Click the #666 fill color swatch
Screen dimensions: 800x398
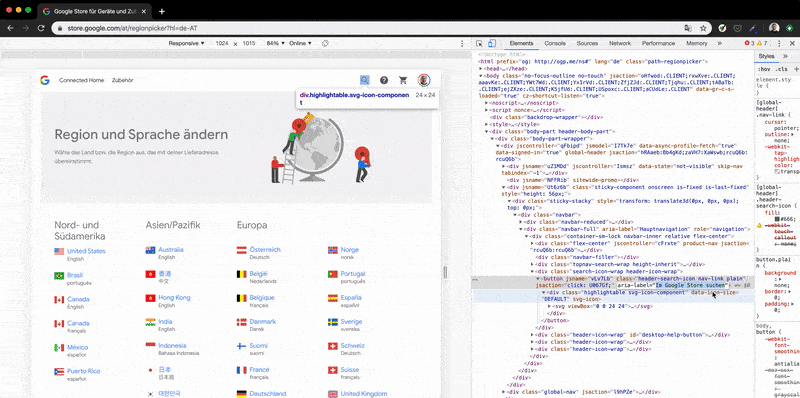click(x=778, y=219)
